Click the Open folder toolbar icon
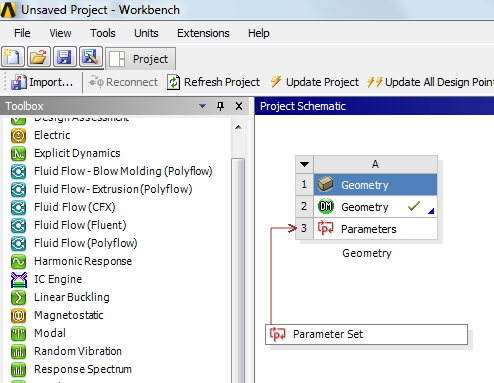 click(x=39, y=57)
